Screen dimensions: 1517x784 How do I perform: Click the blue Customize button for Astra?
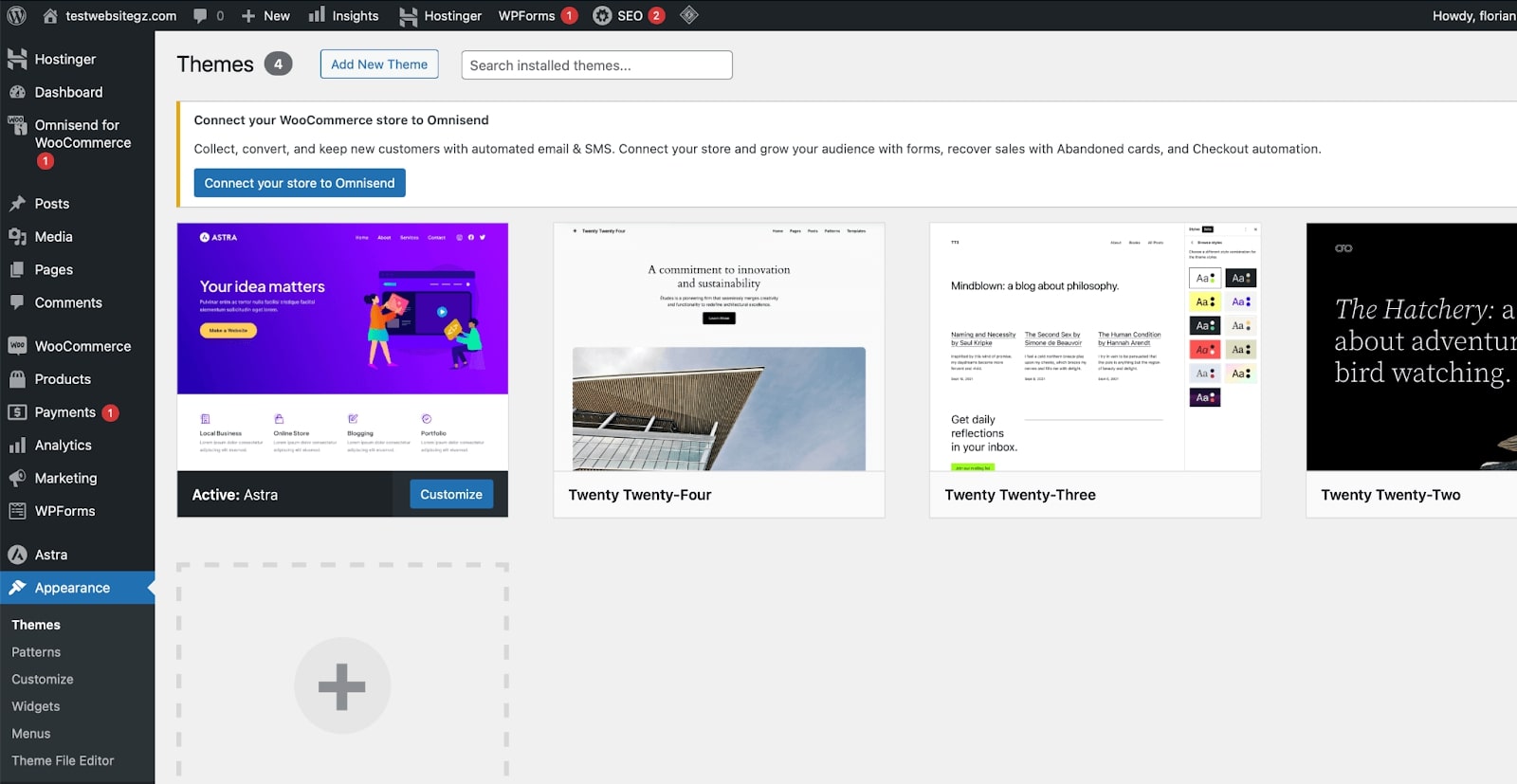tap(451, 494)
